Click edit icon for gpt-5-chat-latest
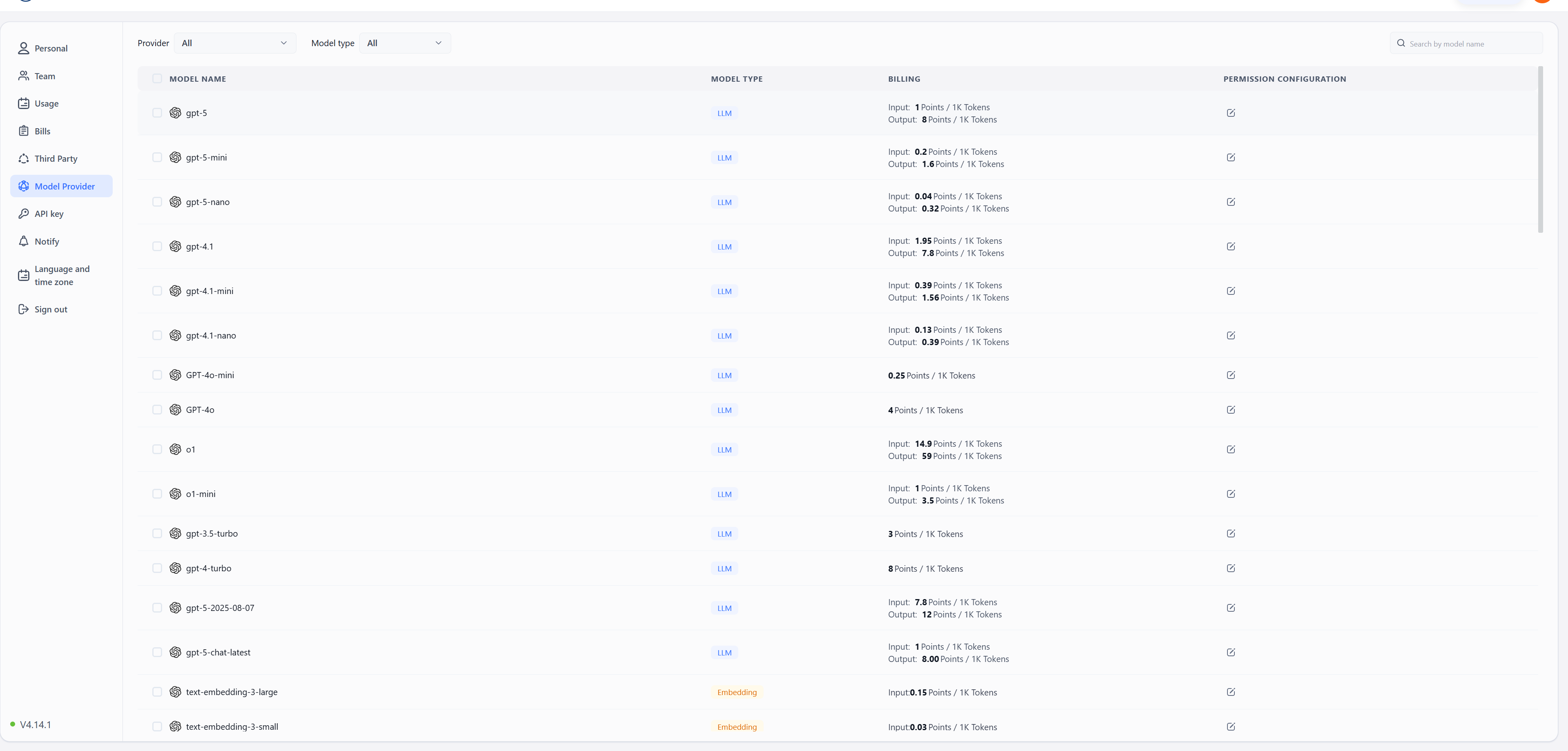Viewport: 1568px width, 751px height. point(1231,653)
